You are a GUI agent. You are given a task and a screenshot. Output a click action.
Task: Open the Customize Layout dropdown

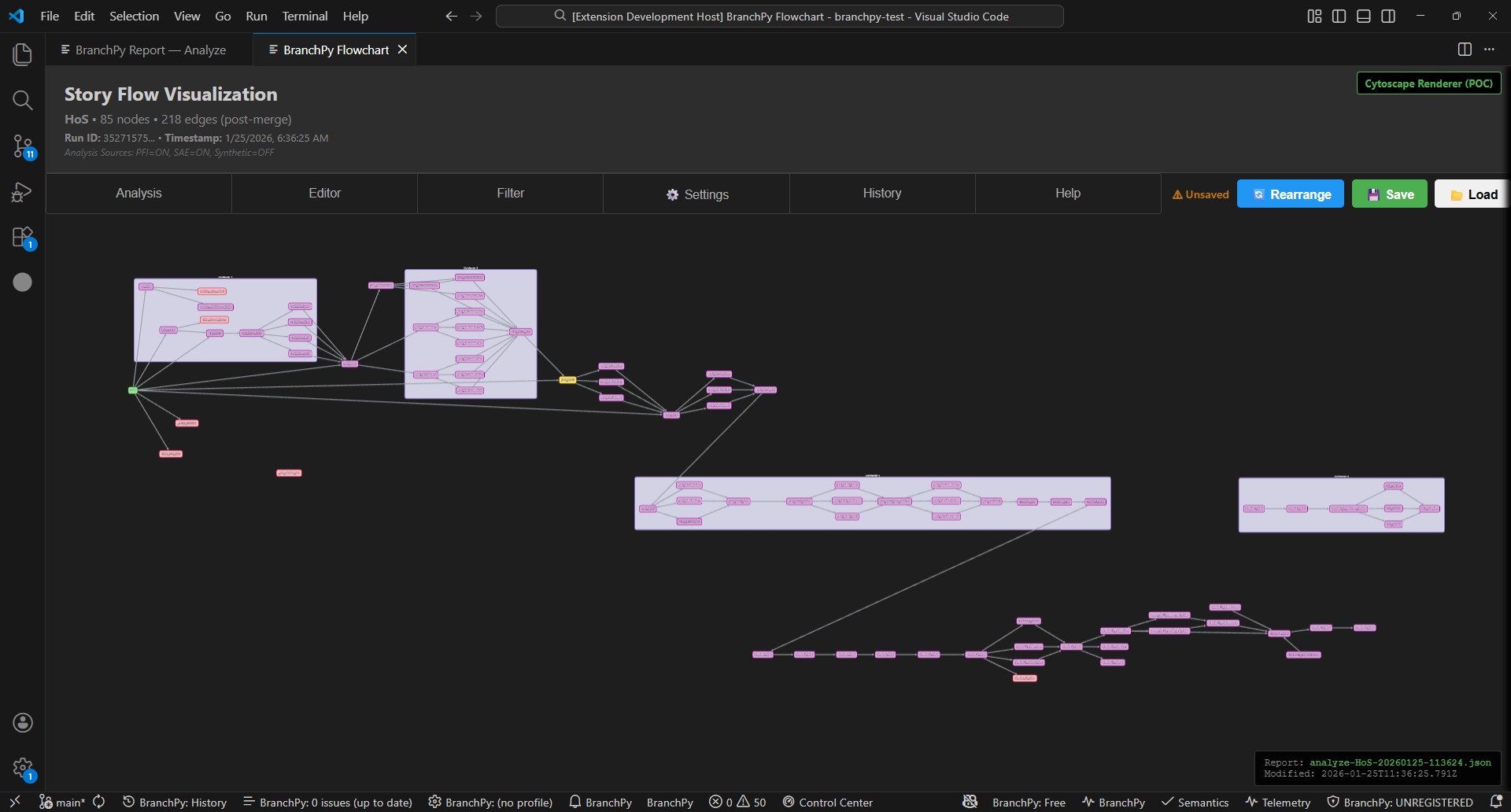pos(1313,15)
